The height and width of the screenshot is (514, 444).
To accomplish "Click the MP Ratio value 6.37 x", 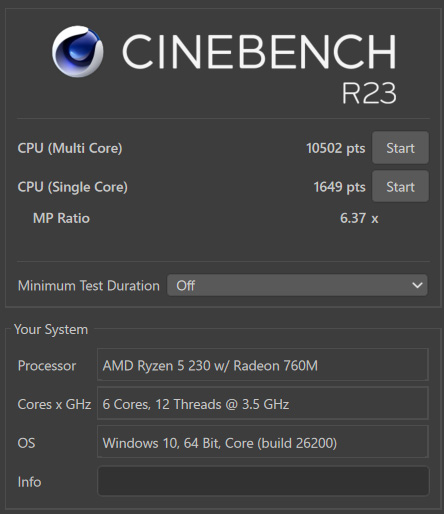I will 359,218.
